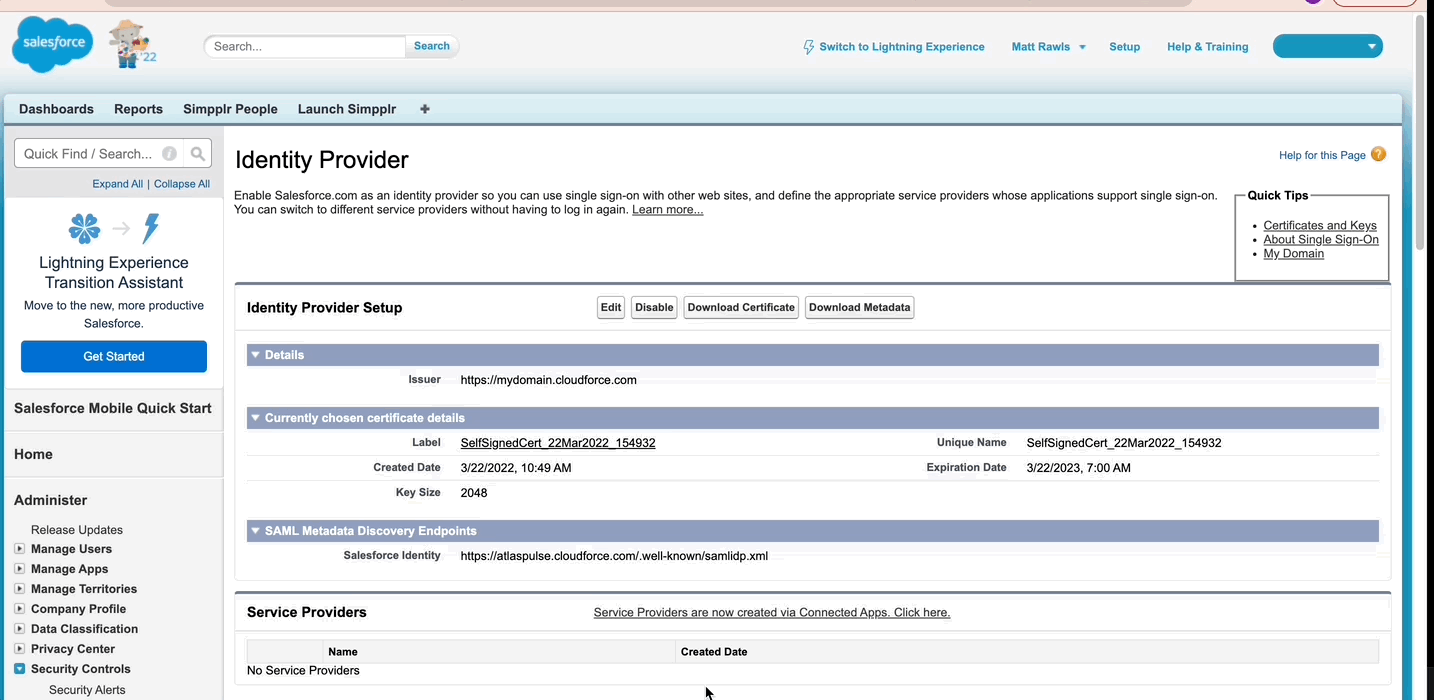Image resolution: width=1434 pixels, height=700 pixels.
Task: Open My Domain quick tip
Action: pos(1293,254)
